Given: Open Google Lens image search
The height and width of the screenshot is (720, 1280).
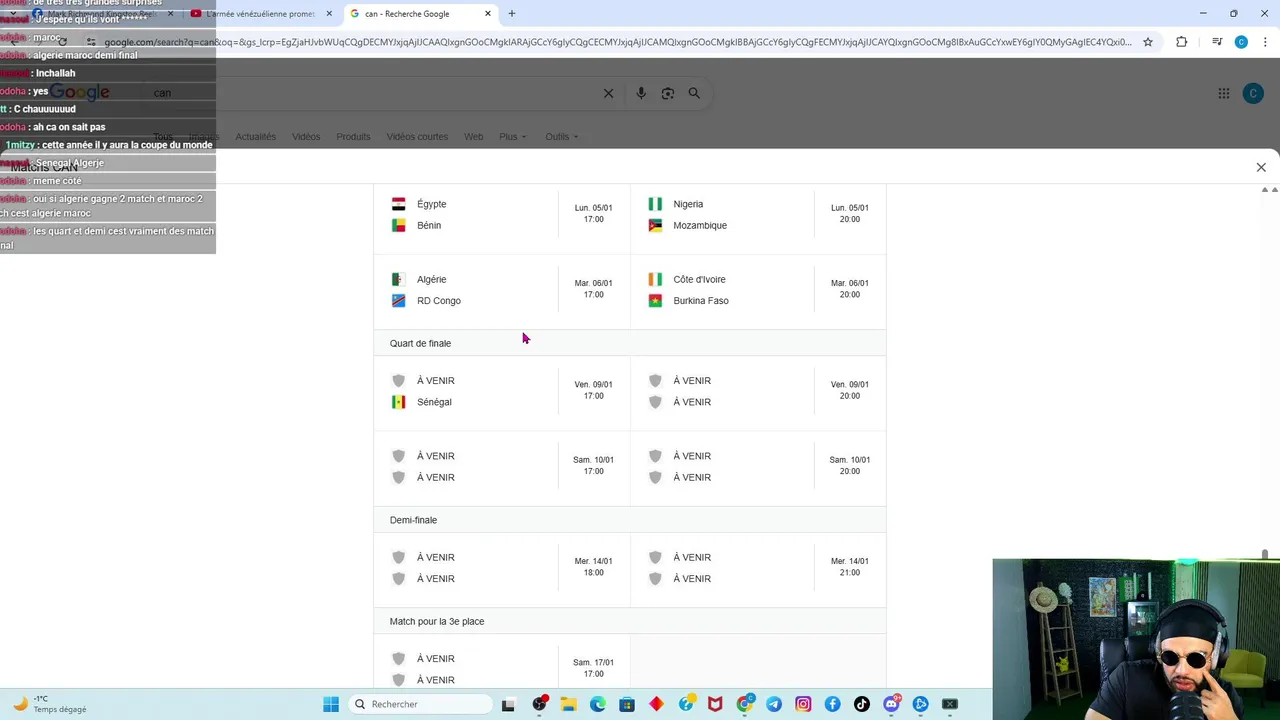Looking at the screenshot, I should pos(668,93).
